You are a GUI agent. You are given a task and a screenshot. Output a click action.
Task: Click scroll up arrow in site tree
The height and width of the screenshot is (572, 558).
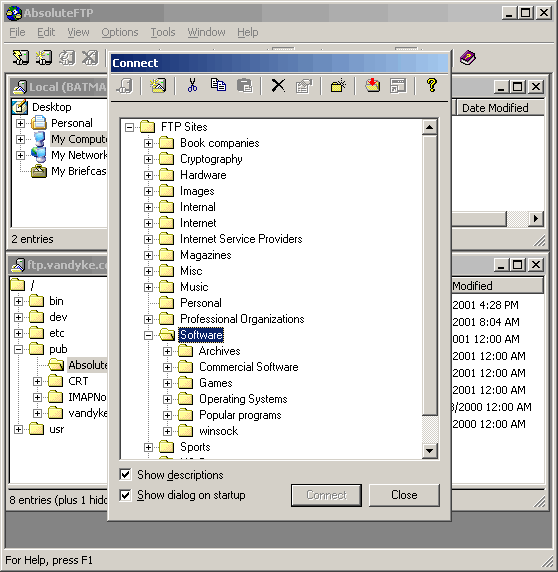(430, 127)
